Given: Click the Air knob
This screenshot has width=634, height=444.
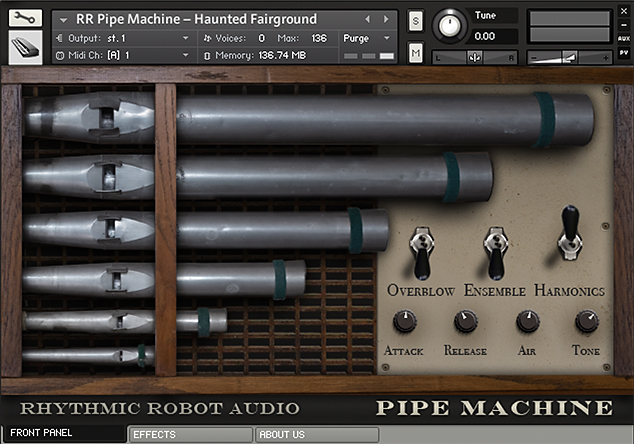Looking at the screenshot, I should pyautogui.click(x=528, y=321).
